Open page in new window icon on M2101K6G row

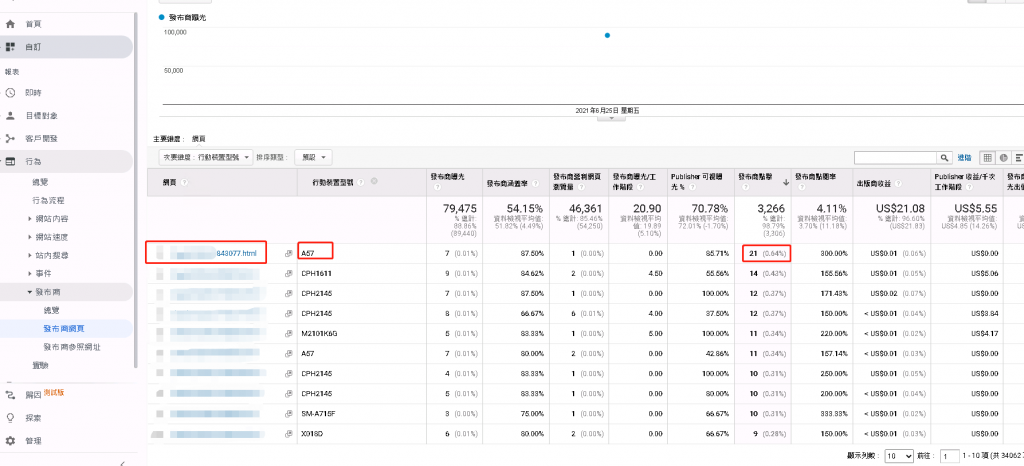(x=289, y=334)
